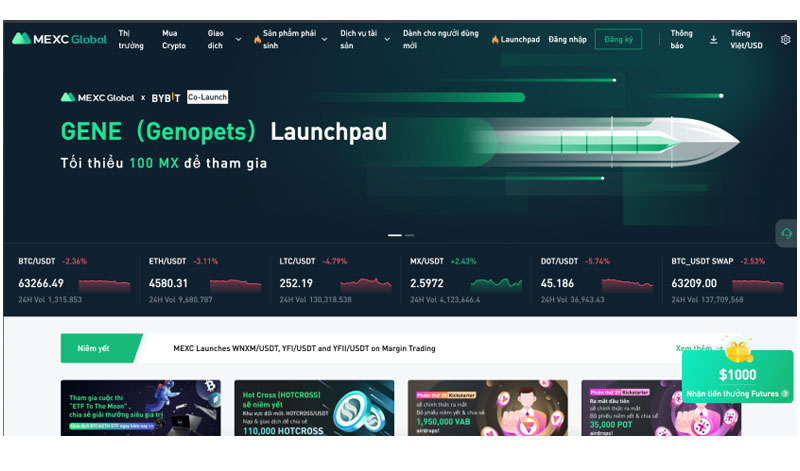Image resolution: width=800 pixels, height=471 pixels.
Task: Open the Hot Cross HOTCROSS listing card
Action: pos(314,408)
